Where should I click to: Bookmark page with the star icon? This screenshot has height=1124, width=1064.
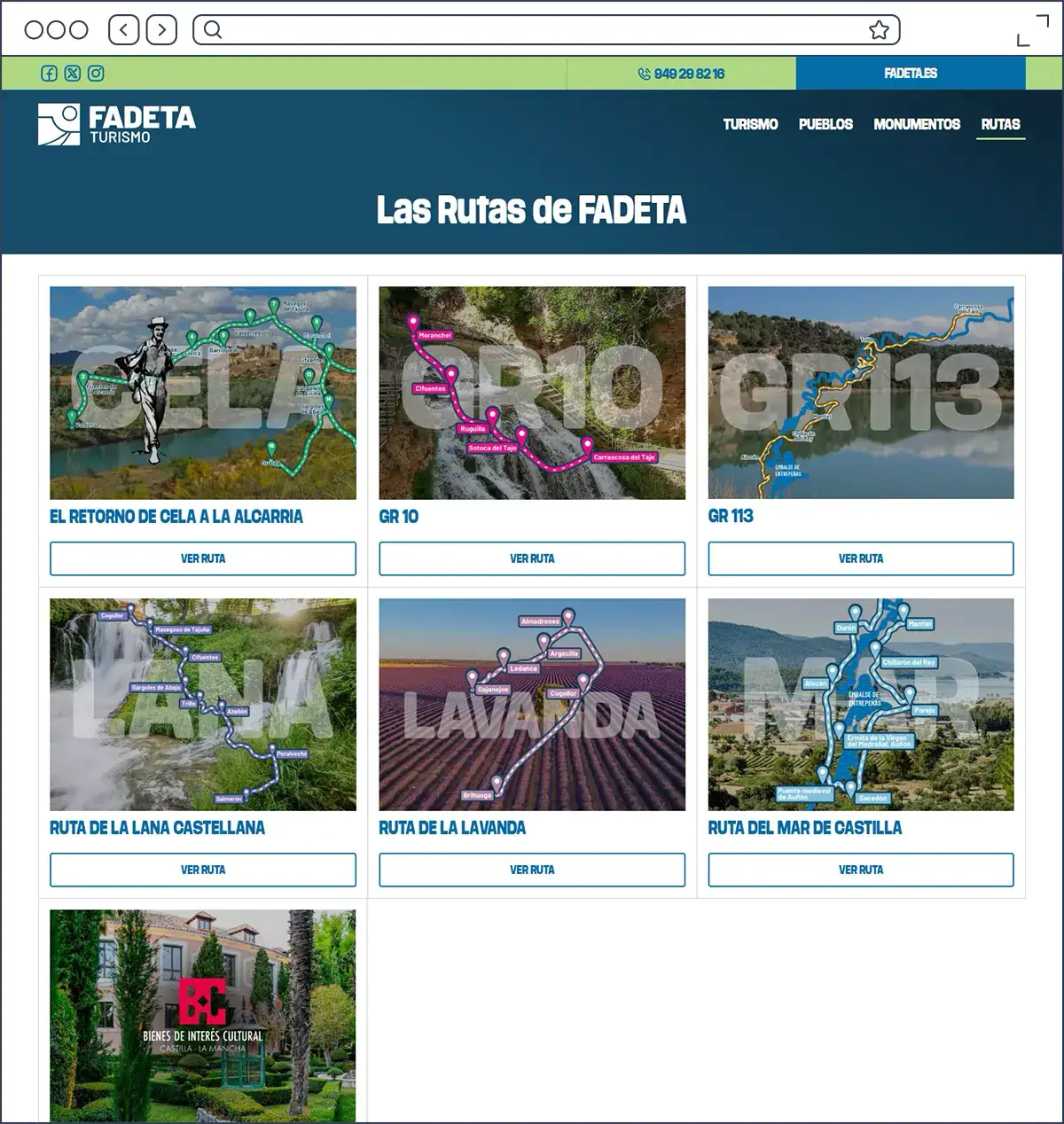[879, 30]
